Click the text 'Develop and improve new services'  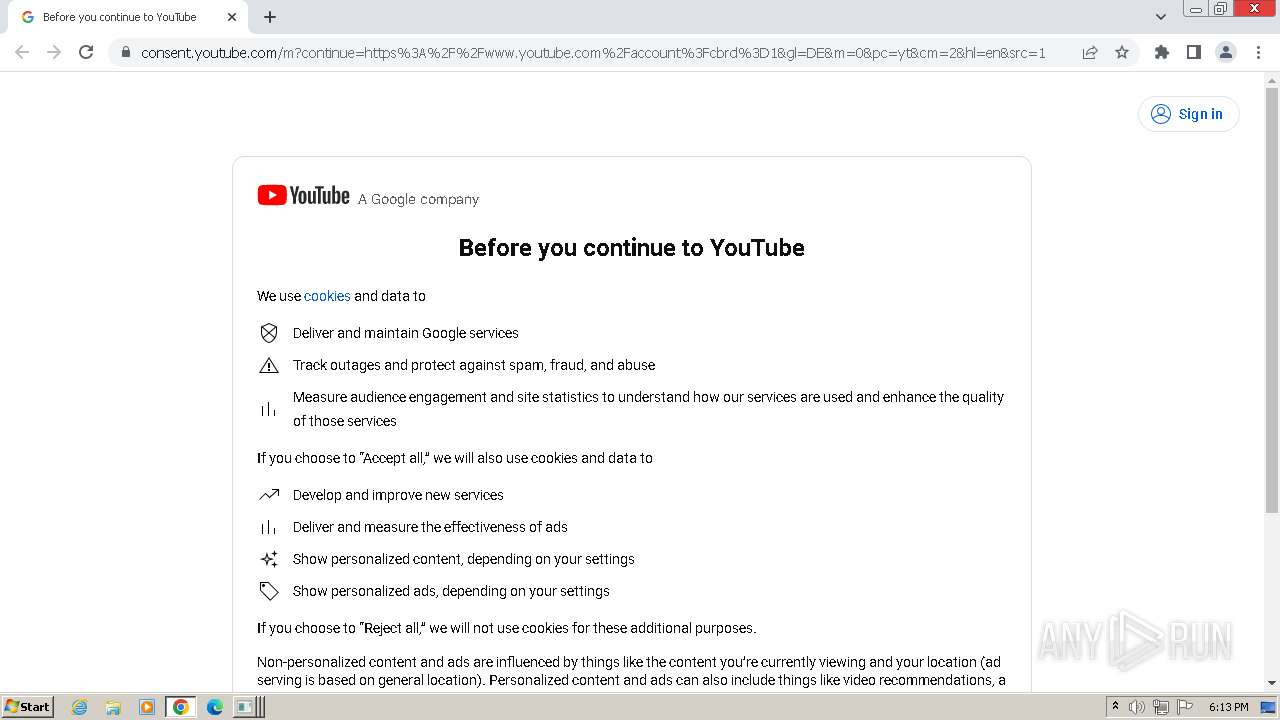pos(398,495)
